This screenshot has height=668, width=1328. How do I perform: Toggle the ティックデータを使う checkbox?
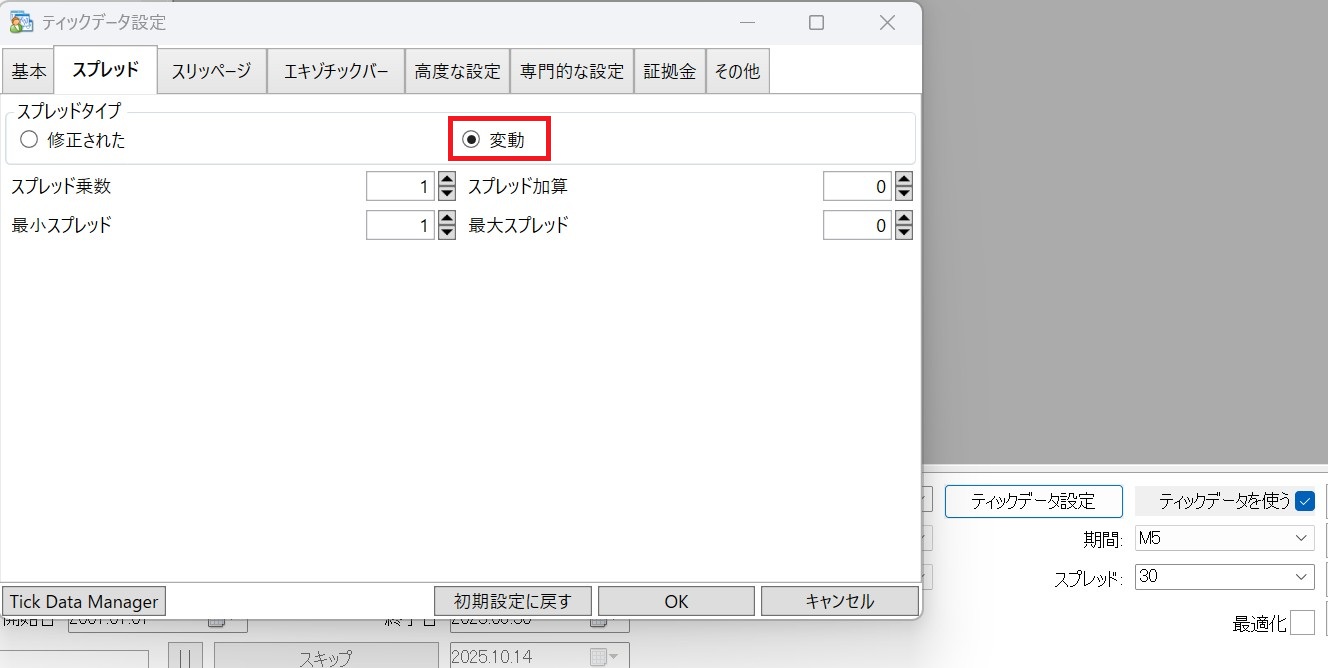coord(1304,501)
